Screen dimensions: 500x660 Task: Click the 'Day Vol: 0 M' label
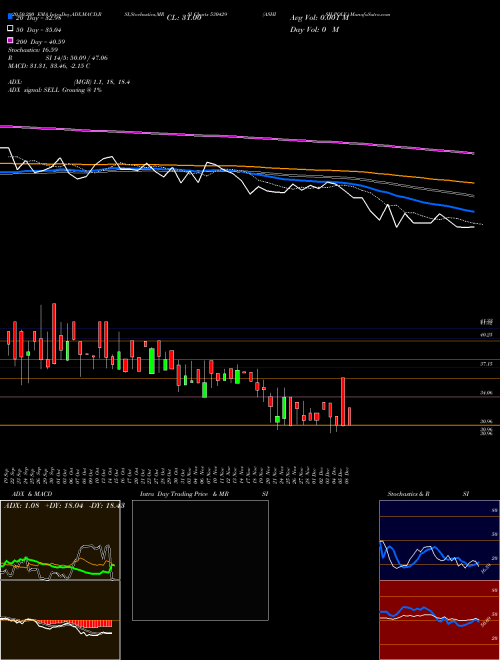click(314, 29)
